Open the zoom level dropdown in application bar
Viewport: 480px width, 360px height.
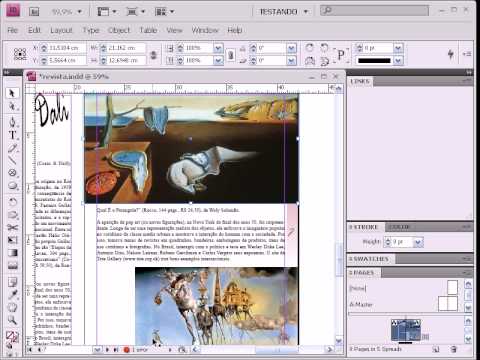point(67,12)
